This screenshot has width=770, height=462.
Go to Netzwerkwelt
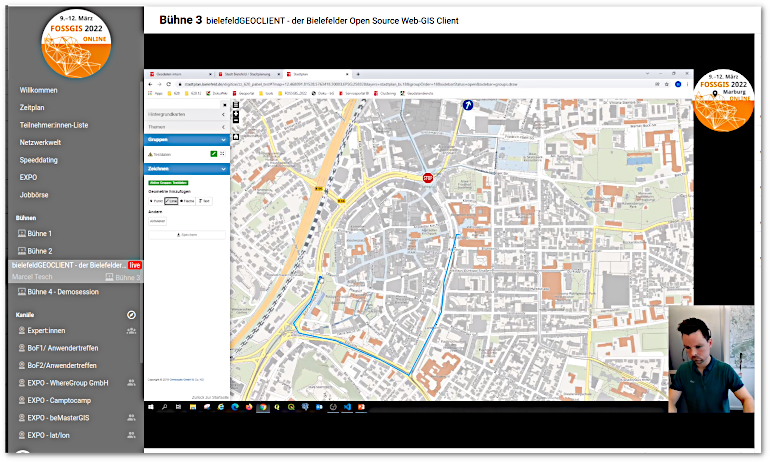(x=40, y=142)
